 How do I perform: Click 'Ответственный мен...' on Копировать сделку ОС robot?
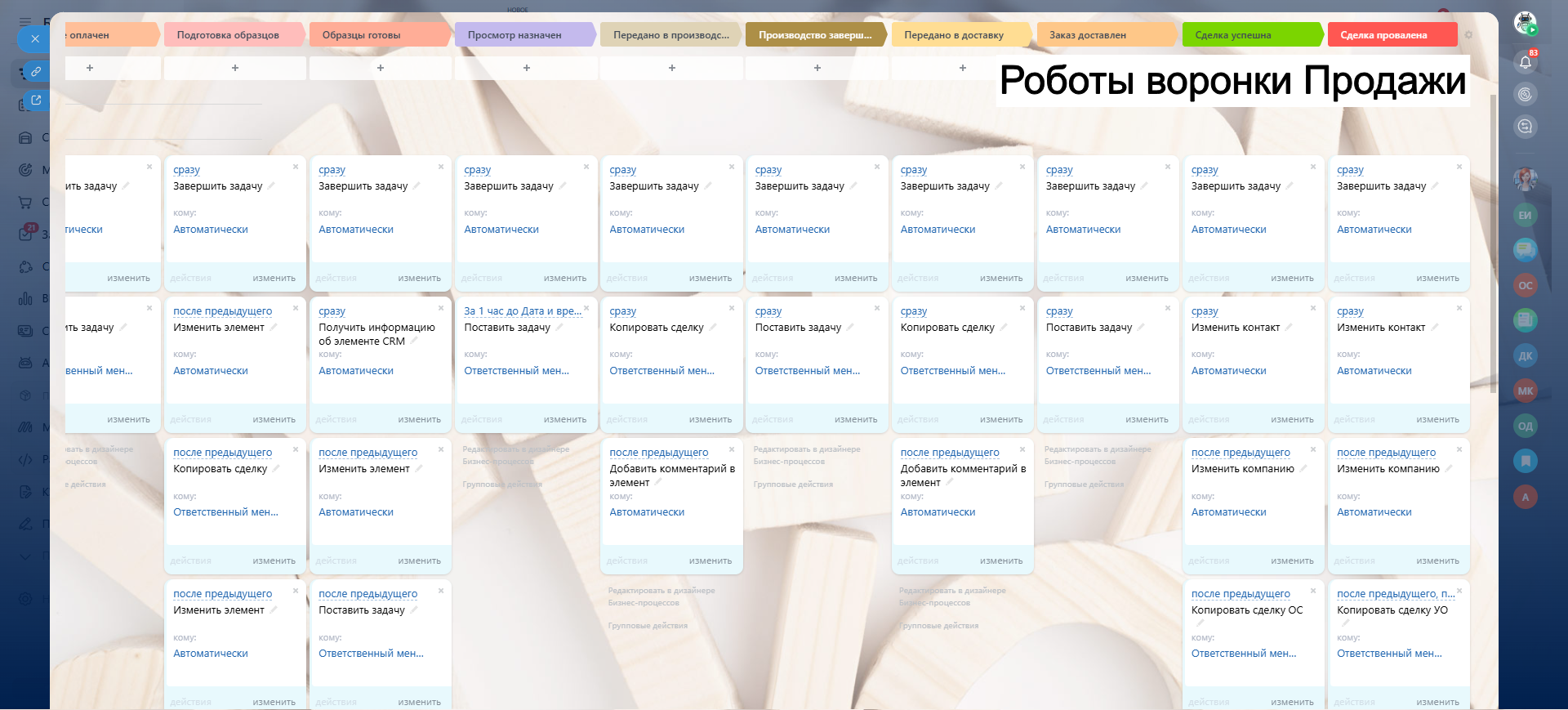pyautogui.click(x=1244, y=654)
